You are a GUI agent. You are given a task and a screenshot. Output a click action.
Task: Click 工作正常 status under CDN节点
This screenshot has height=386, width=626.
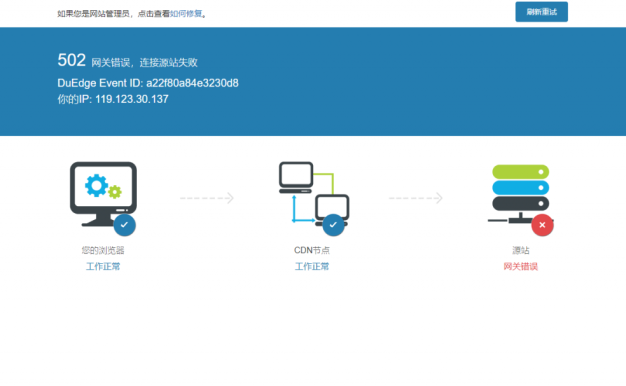click(x=312, y=266)
